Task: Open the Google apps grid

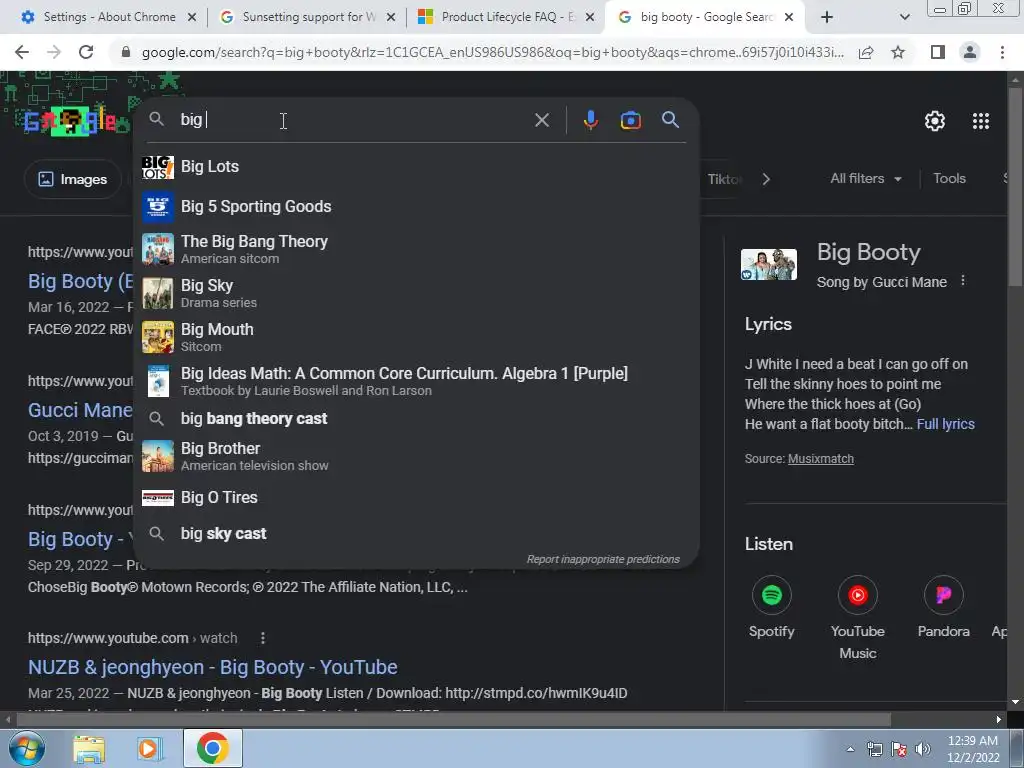Action: pyautogui.click(x=980, y=121)
